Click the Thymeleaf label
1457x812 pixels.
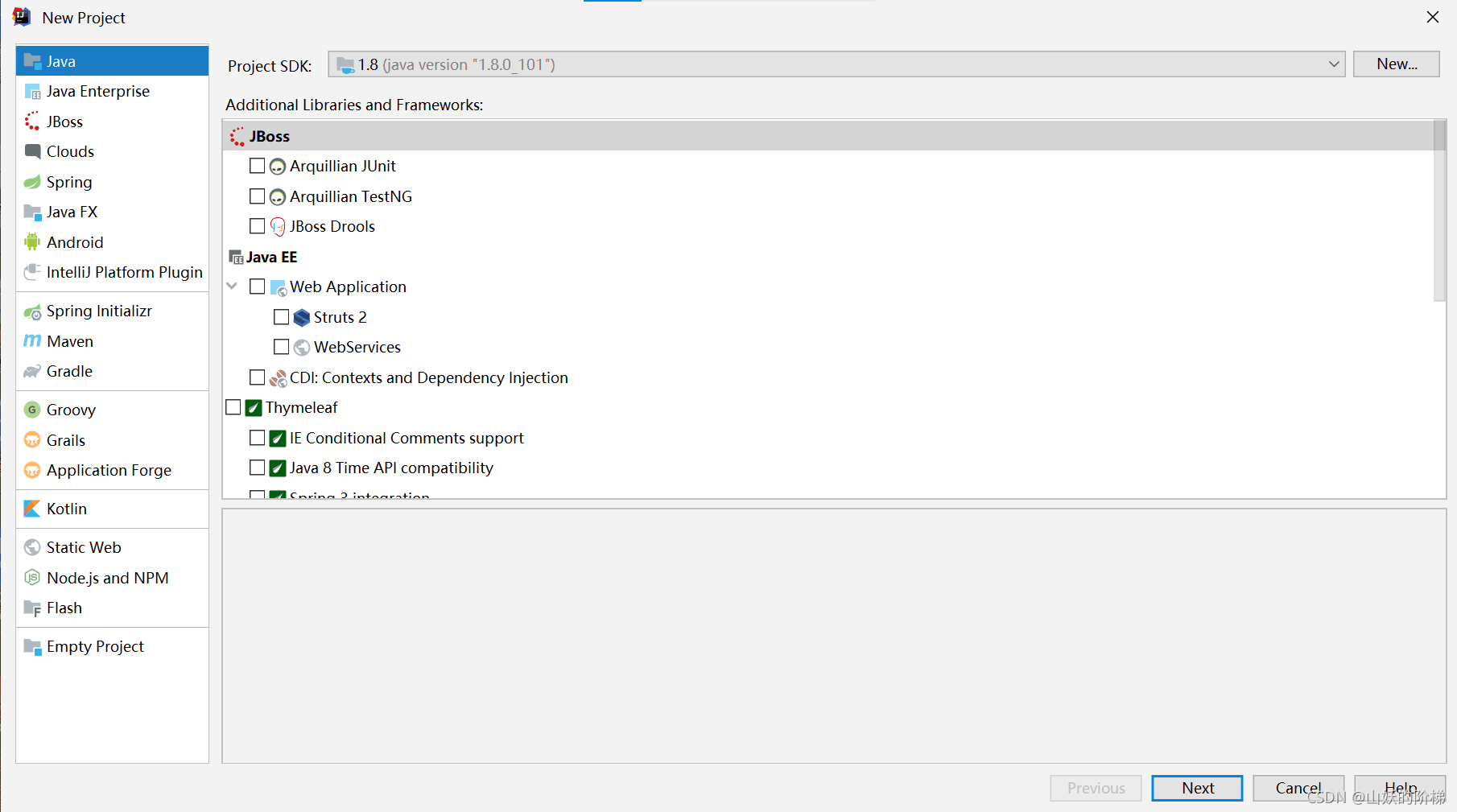pos(302,407)
